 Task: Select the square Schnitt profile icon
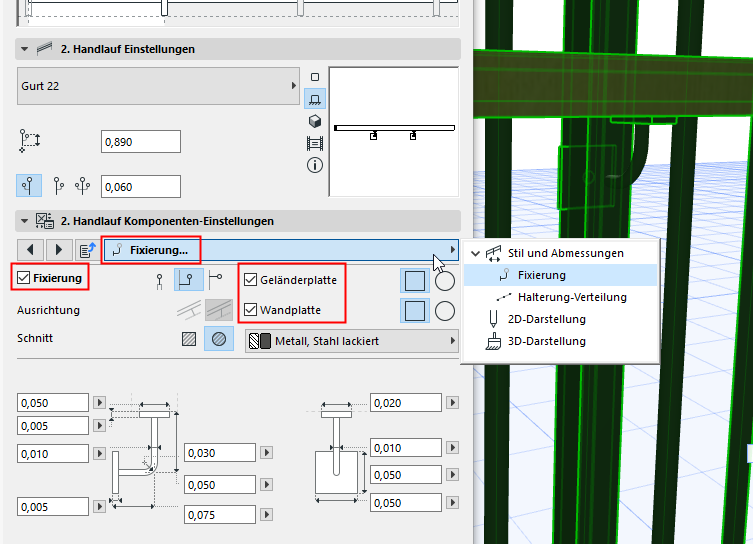[x=189, y=339]
